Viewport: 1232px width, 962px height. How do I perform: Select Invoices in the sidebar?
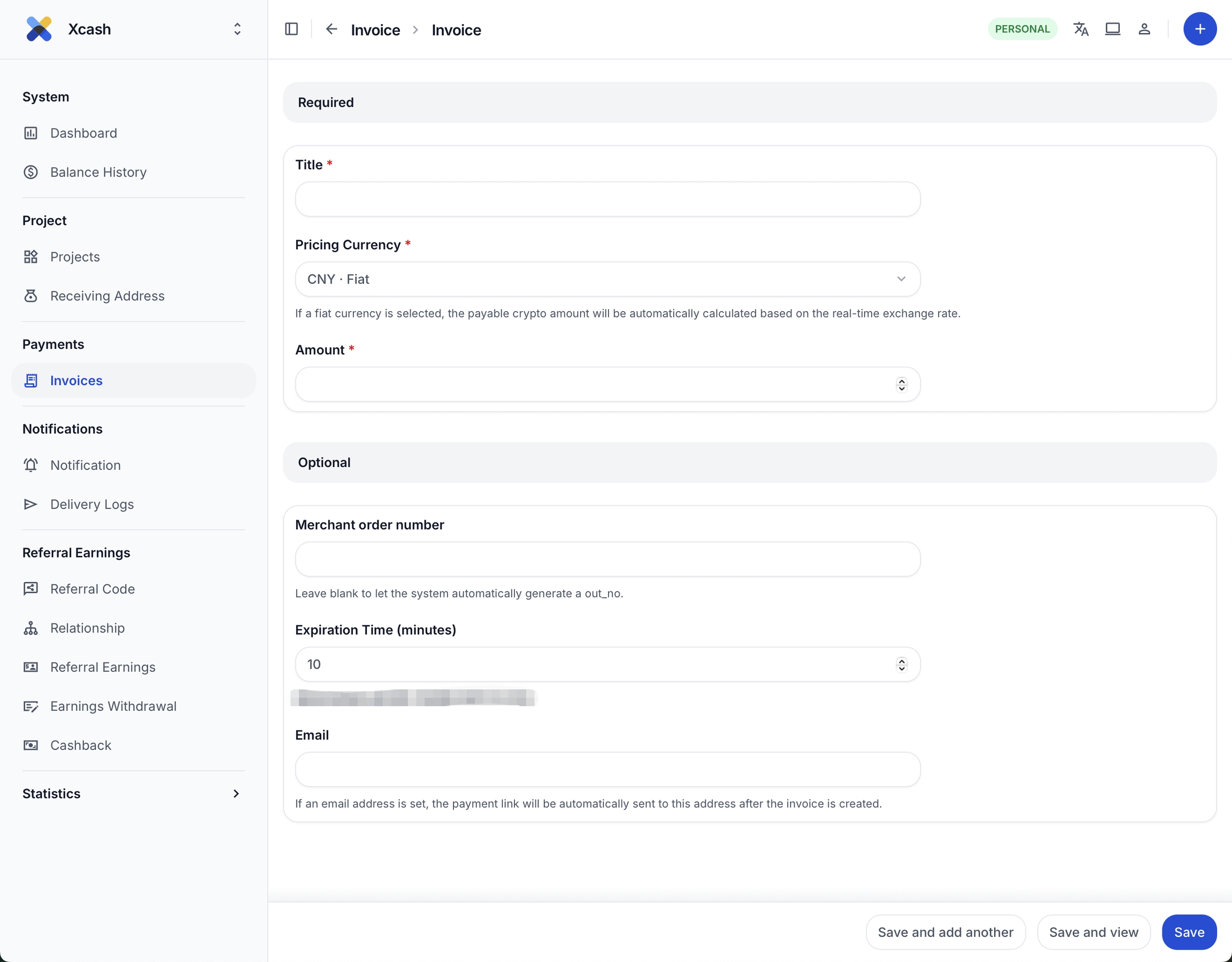[76, 381]
